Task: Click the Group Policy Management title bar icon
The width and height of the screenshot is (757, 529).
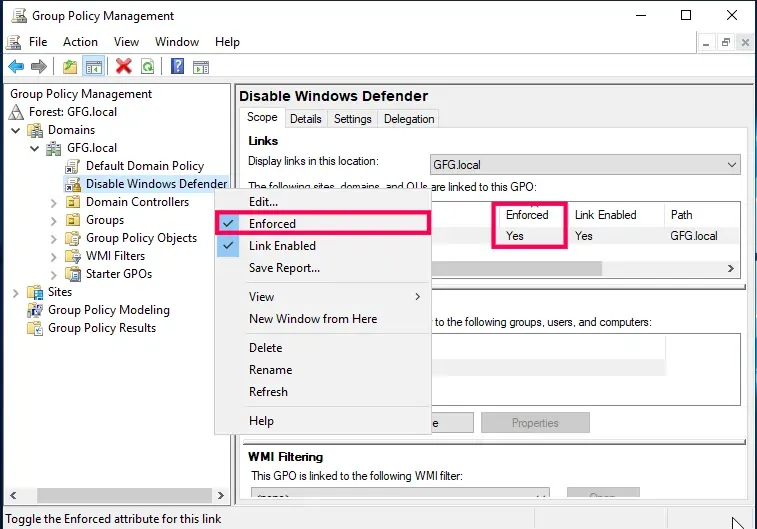Action: point(19,15)
